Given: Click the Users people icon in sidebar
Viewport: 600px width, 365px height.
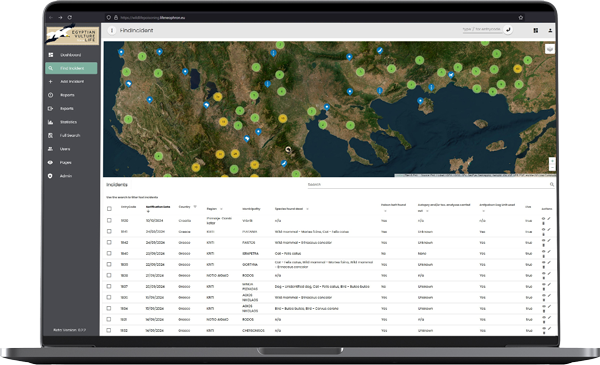Looking at the screenshot, I should coord(51,149).
